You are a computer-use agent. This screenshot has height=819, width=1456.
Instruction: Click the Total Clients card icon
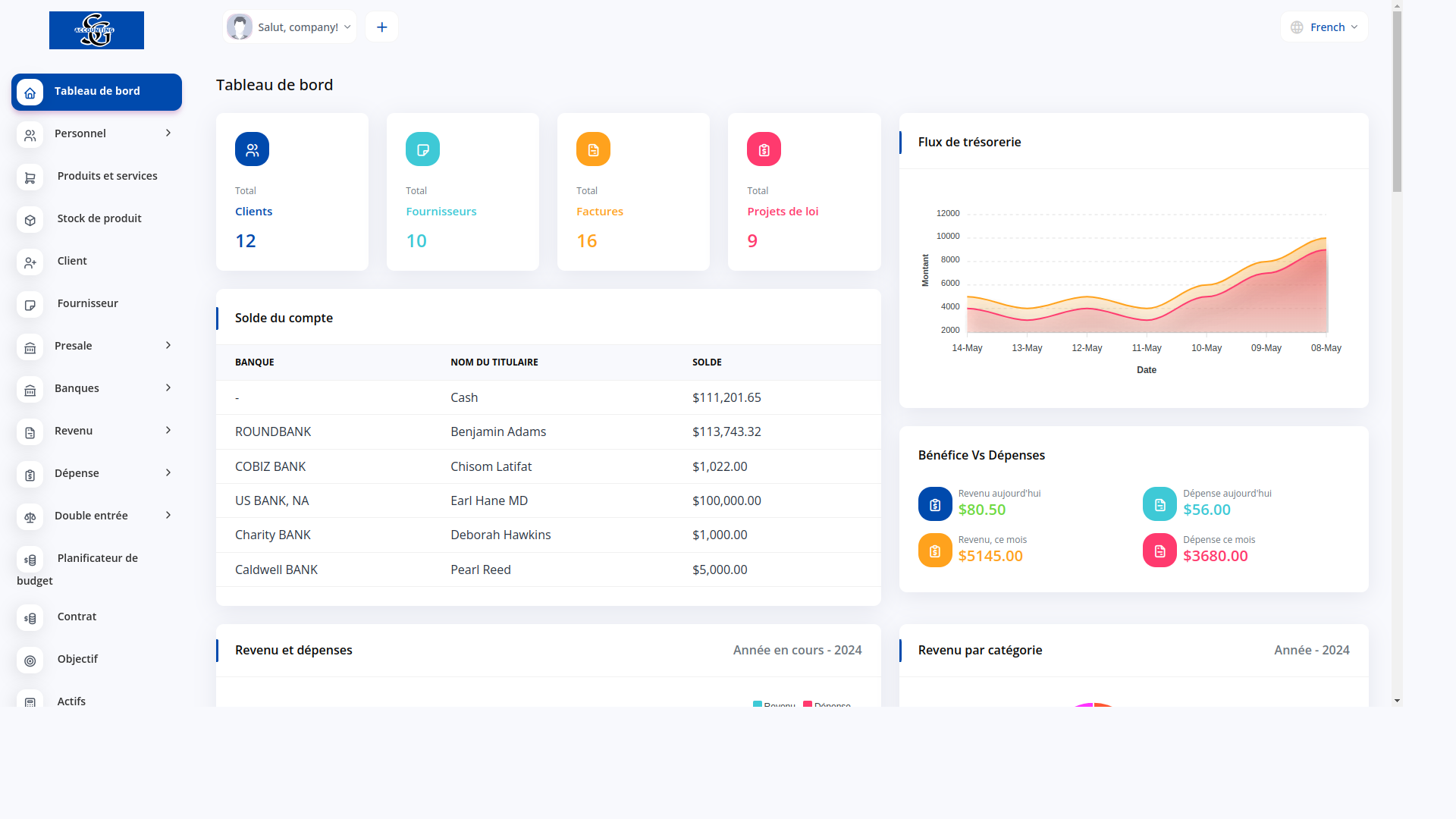(x=252, y=149)
